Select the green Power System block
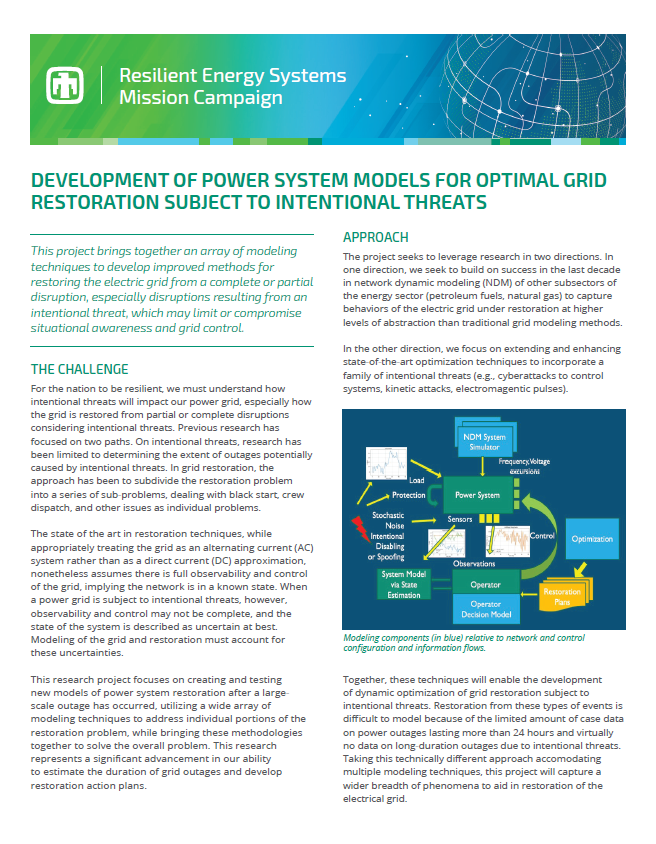 click(477, 494)
